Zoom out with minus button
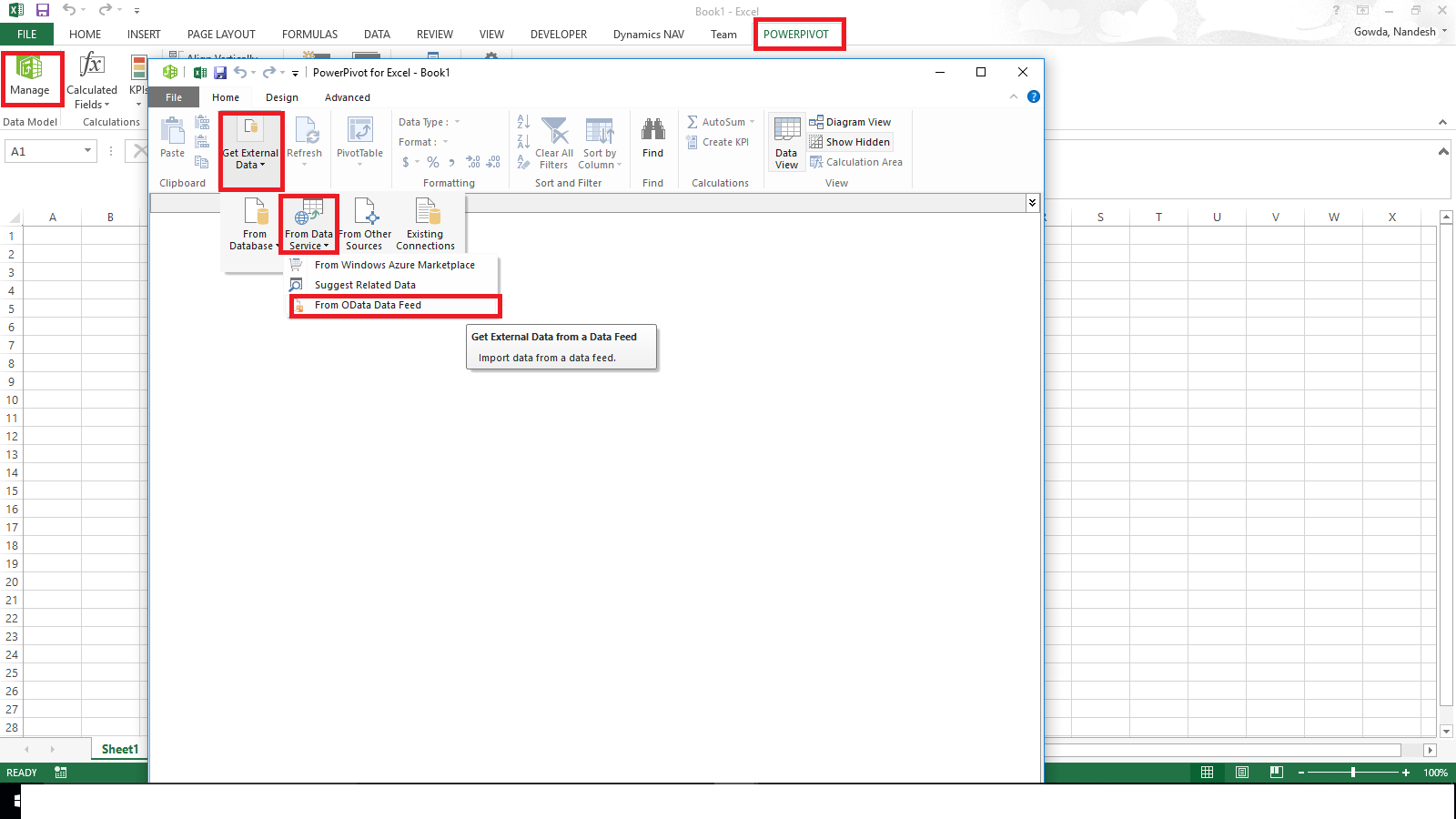The image size is (1456, 819). [x=1301, y=773]
